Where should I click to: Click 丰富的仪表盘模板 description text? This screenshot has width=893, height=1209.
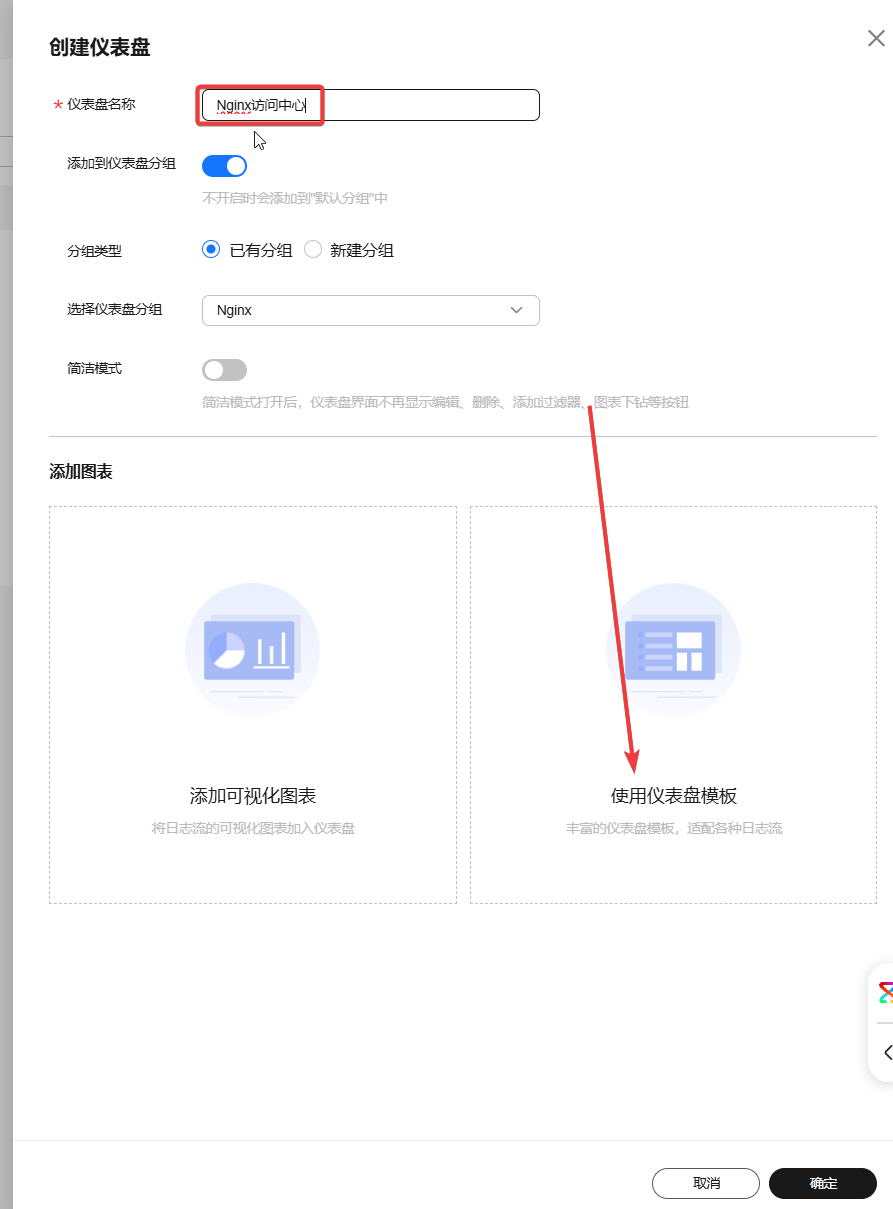pos(674,828)
